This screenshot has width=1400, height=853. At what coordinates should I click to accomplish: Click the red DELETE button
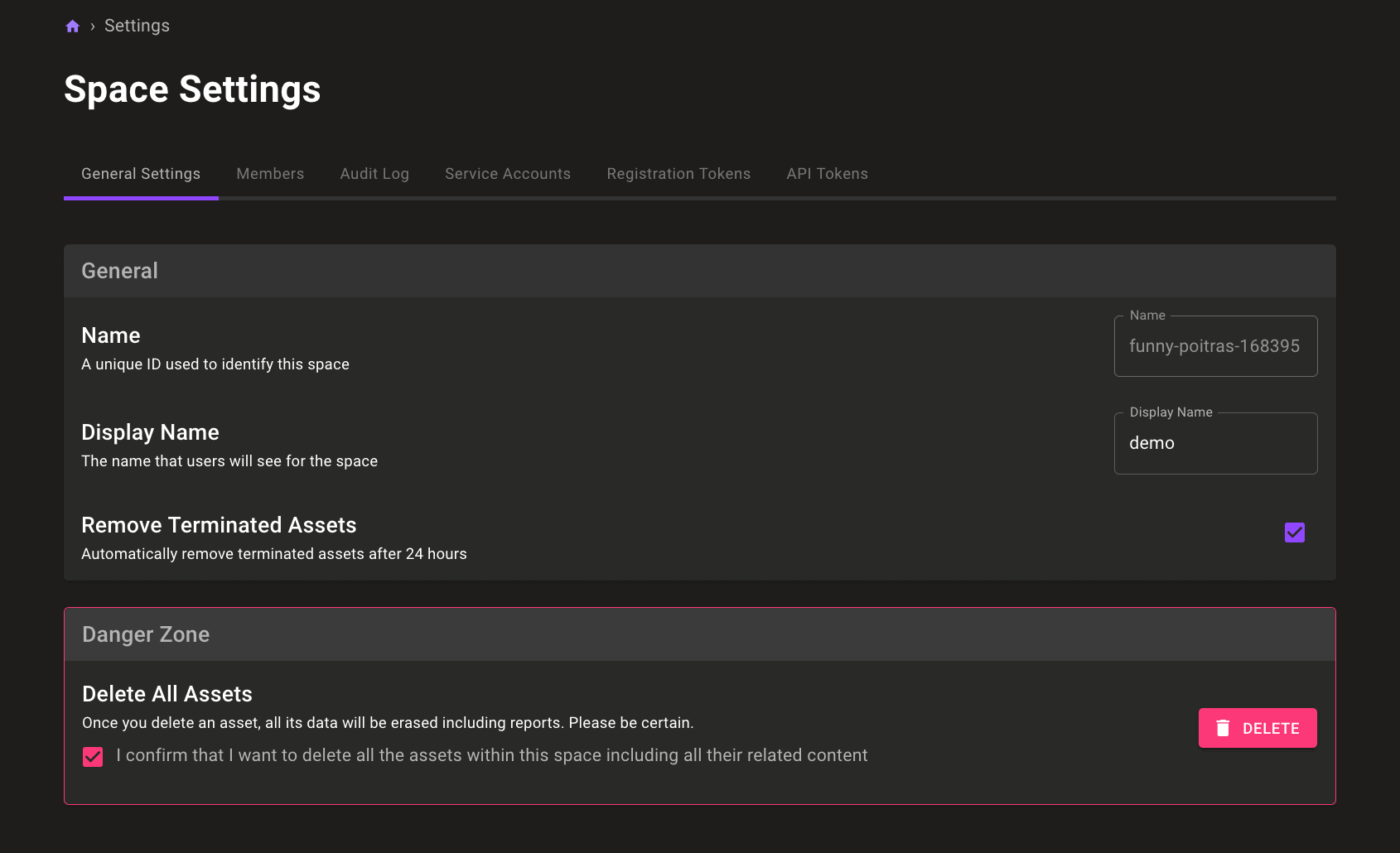coord(1257,728)
